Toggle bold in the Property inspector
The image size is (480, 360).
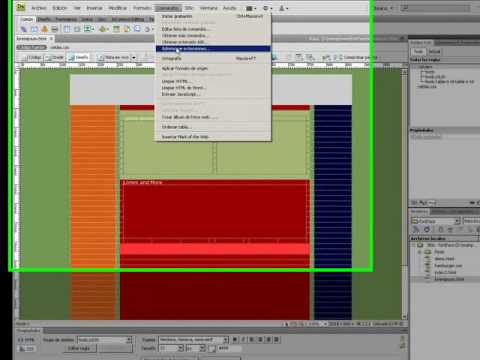pos(235,339)
